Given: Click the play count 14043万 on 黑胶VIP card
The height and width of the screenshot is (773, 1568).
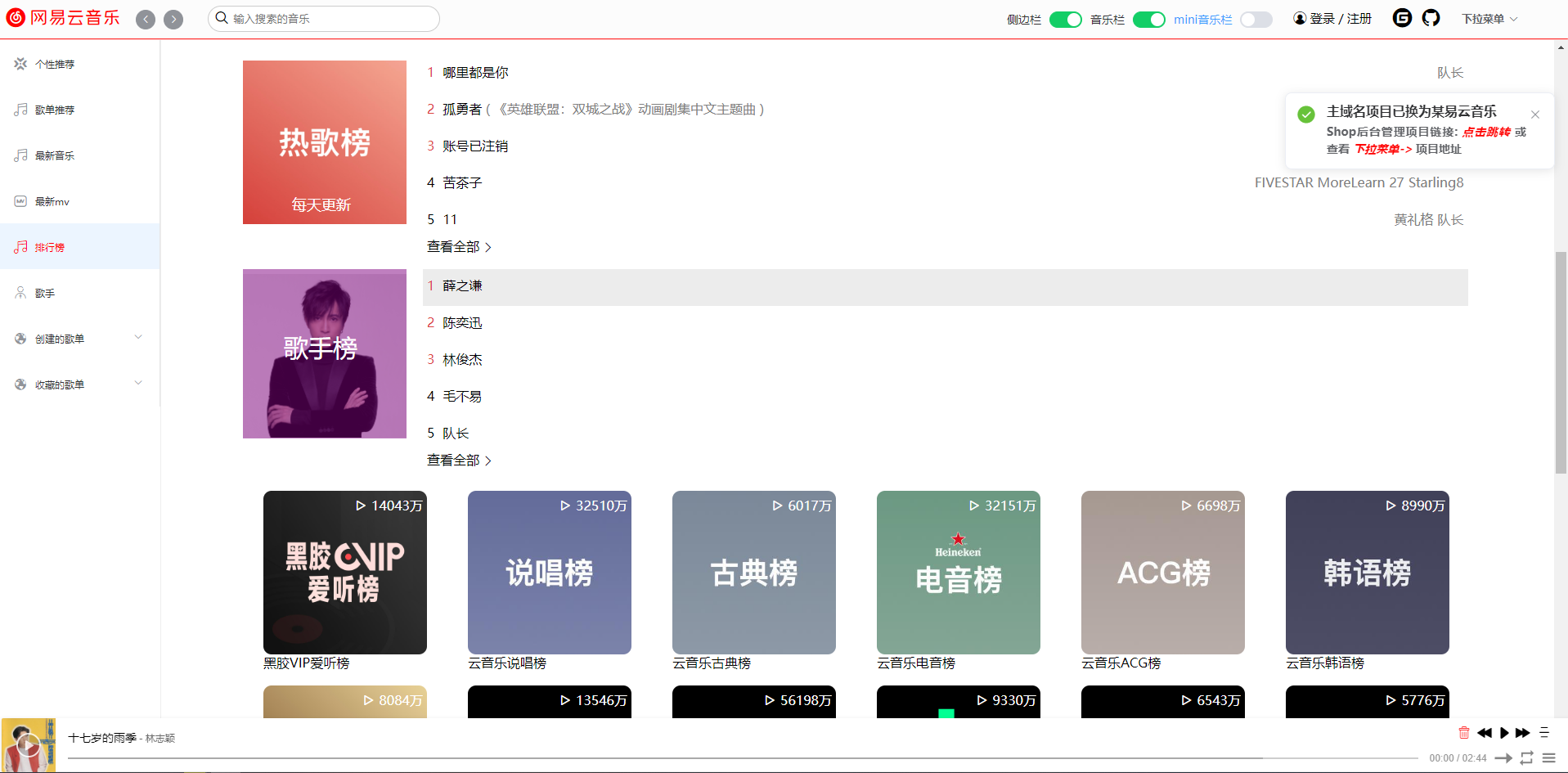Looking at the screenshot, I should [x=389, y=506].
